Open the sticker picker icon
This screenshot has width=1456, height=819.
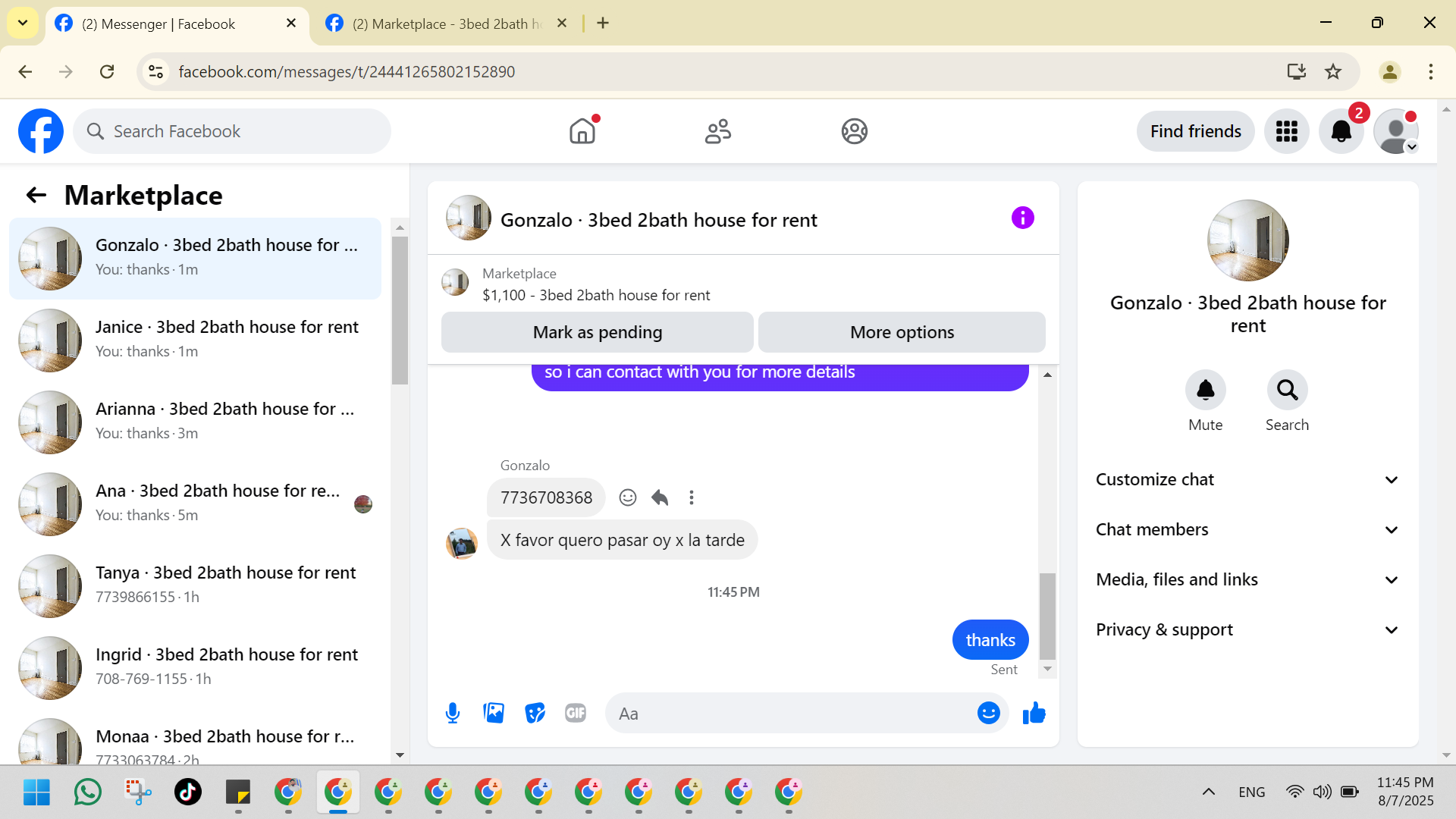(x=535, y=713)
